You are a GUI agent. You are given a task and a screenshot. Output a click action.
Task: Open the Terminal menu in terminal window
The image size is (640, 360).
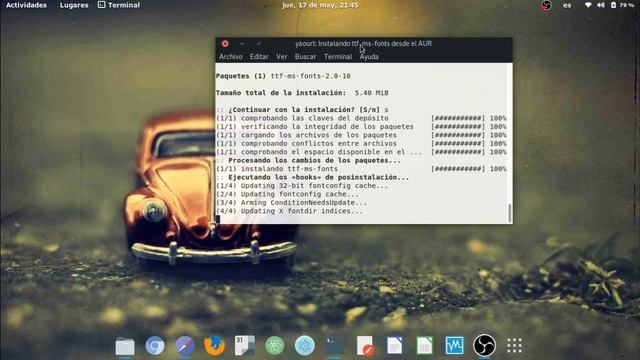(x=338, y=57)
